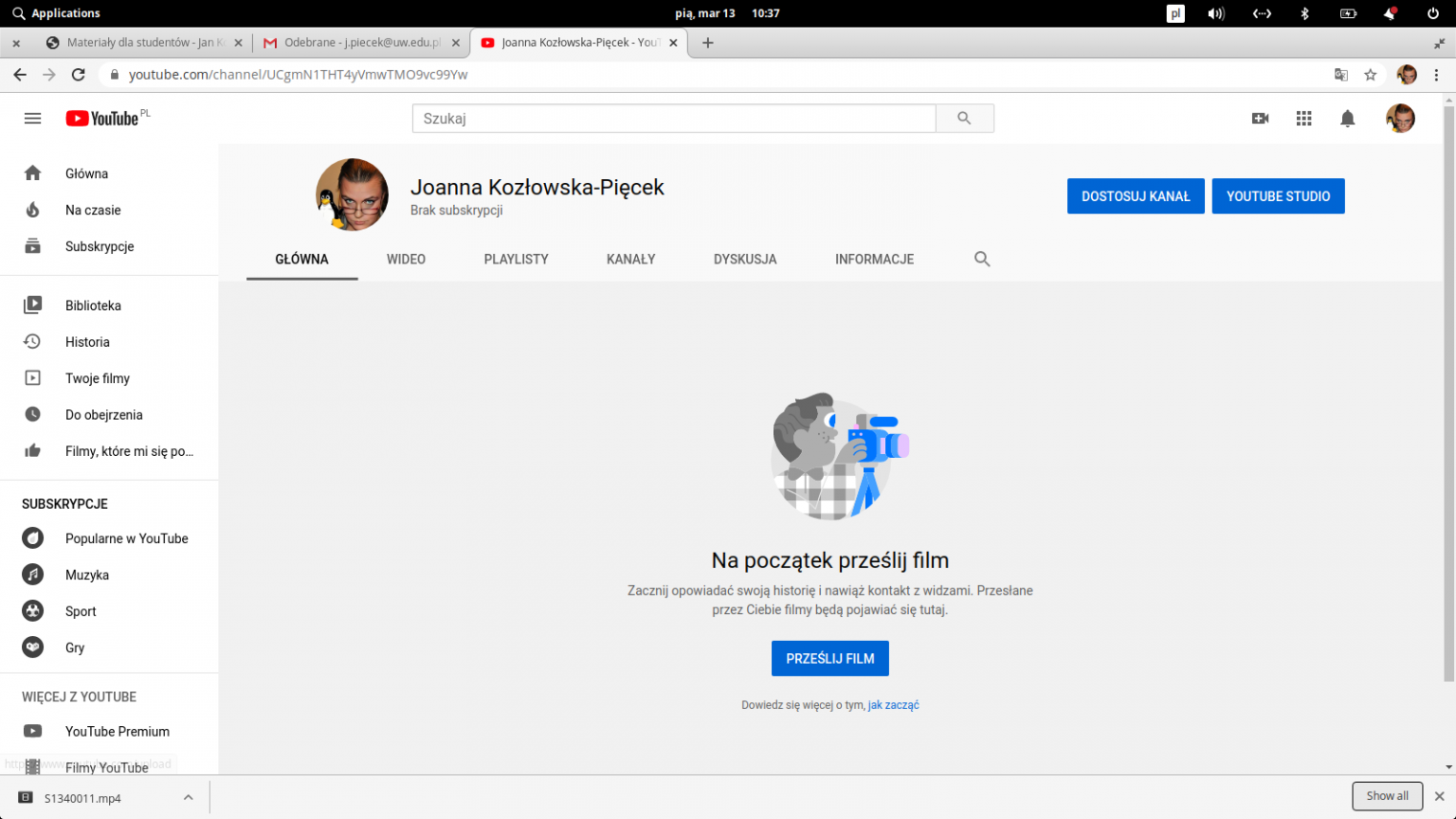
Task: Open the system volume icon
Action: point(1216,13)
